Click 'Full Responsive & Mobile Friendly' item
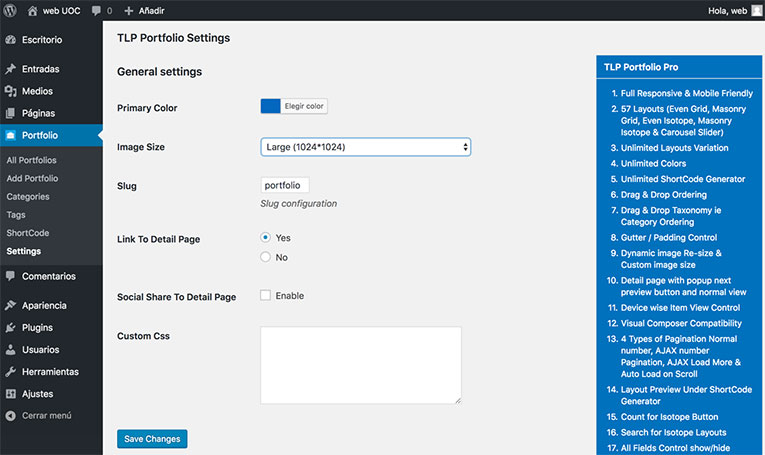The height and width of the screenshot is (455, 765). pos(686,93)
